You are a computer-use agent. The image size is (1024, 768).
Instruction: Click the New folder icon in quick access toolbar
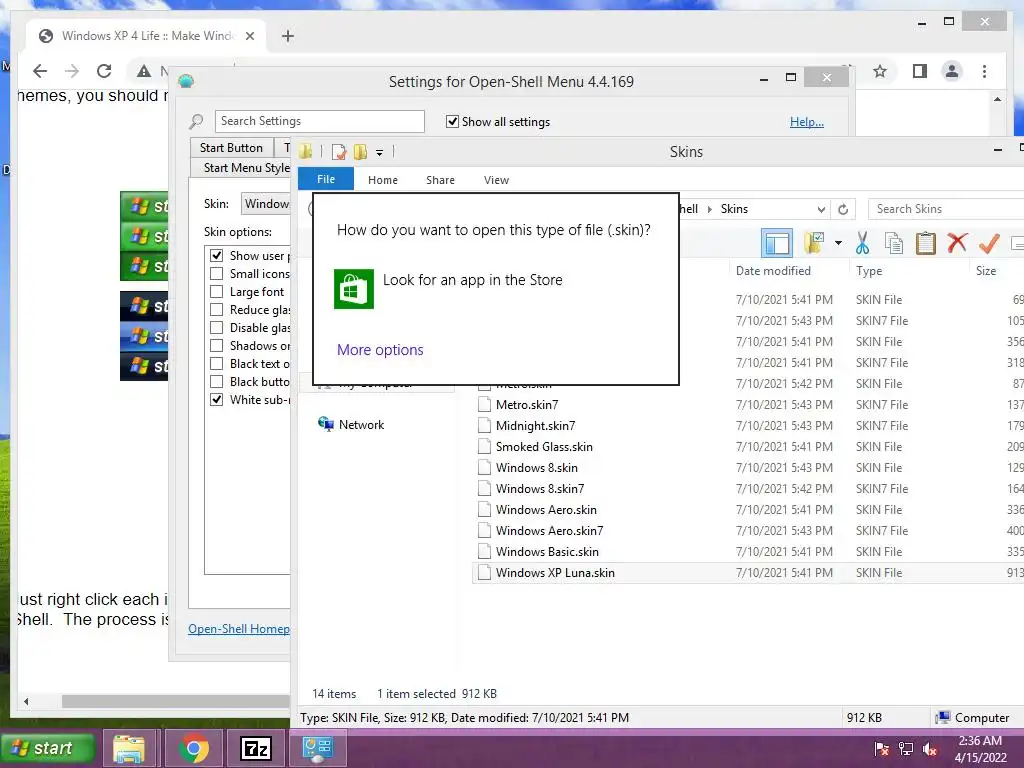point(360,152)
